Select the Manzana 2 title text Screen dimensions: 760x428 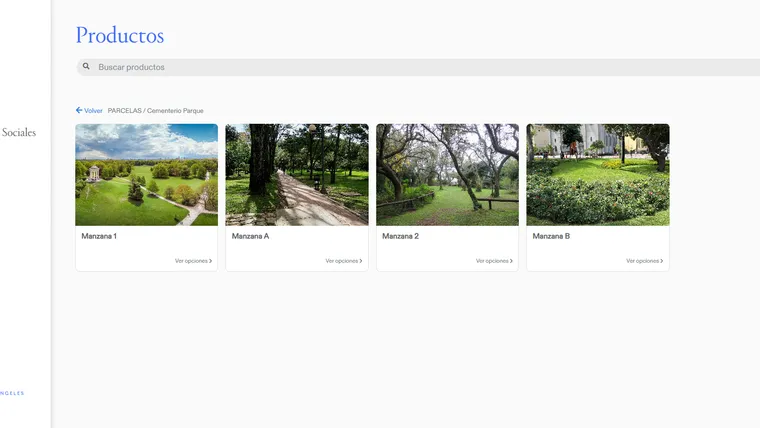click(400, 236)
